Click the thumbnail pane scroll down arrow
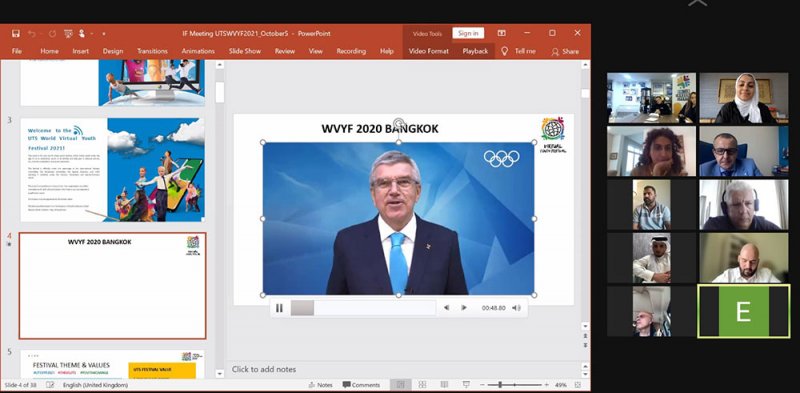Viewport: 800px width, 393px height. click(x=220, y=374)
